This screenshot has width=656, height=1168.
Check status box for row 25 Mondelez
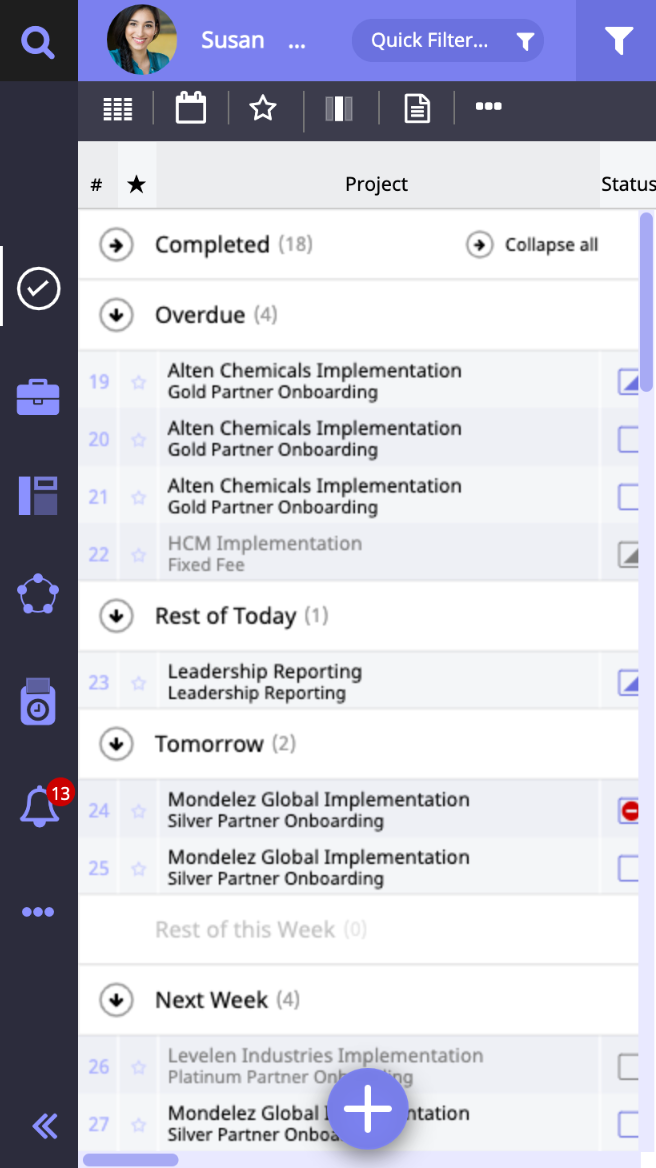[628, 868]
